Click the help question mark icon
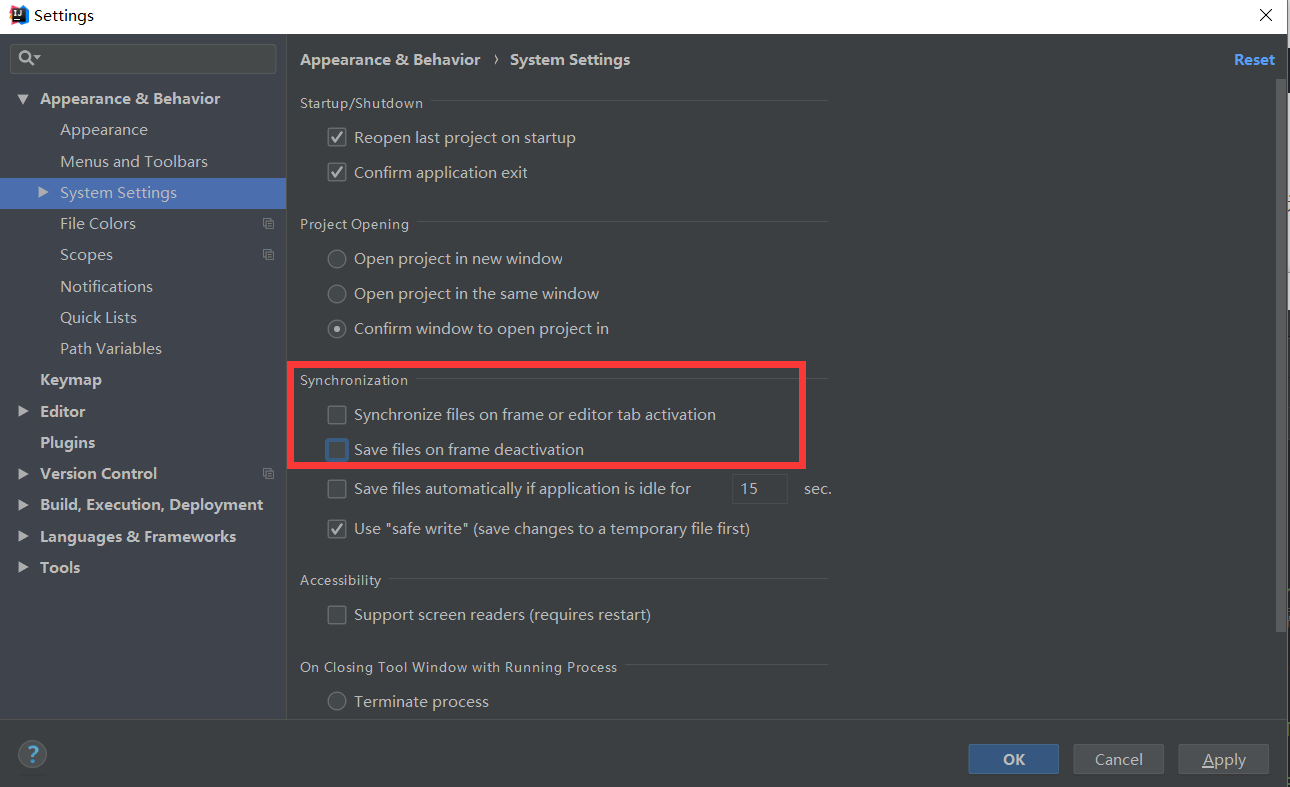The width and height of the screenshot is (1290, 787). (x=32, y=754)
